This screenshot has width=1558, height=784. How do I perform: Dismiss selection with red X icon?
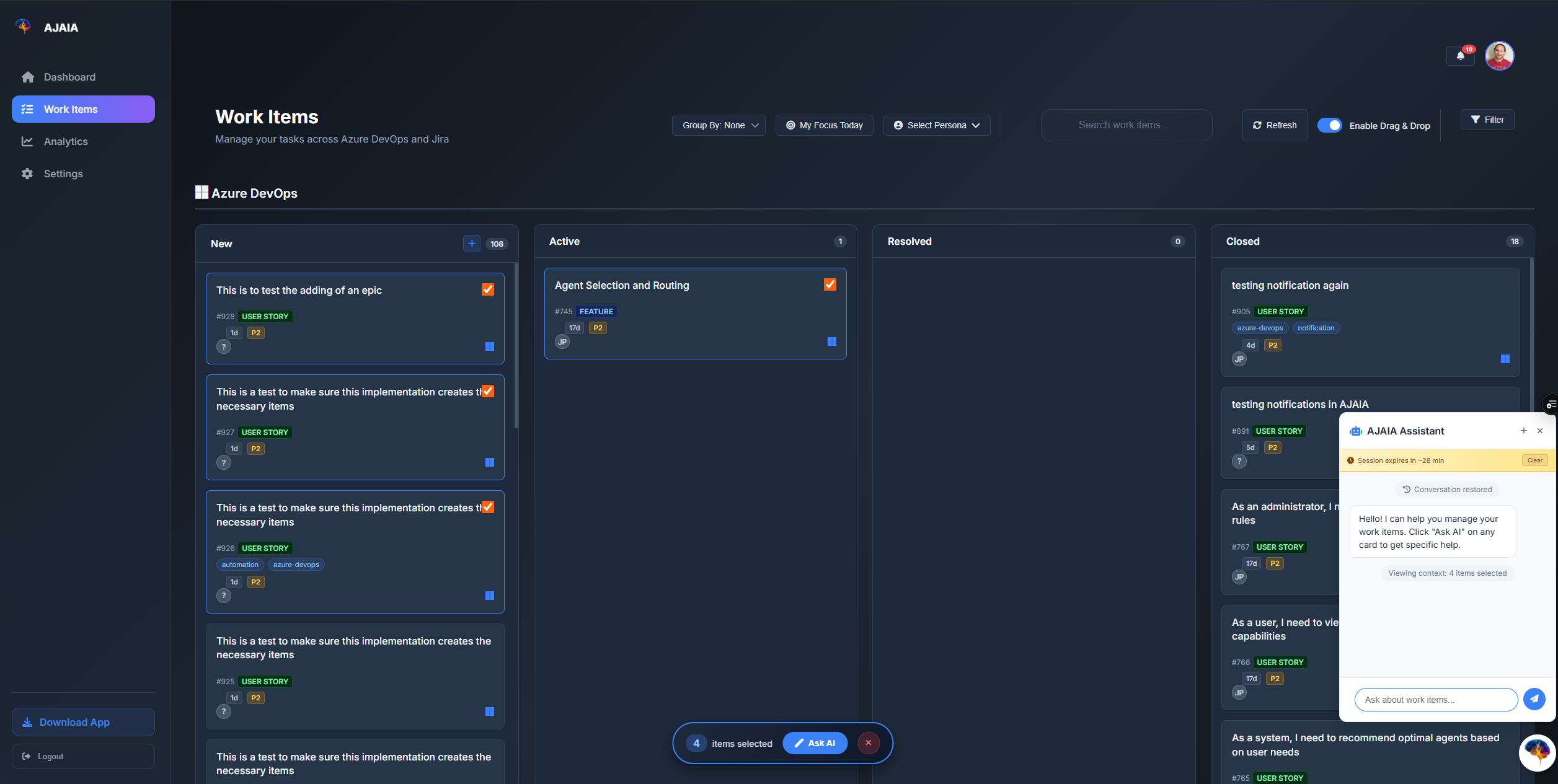tap(868, 743)
